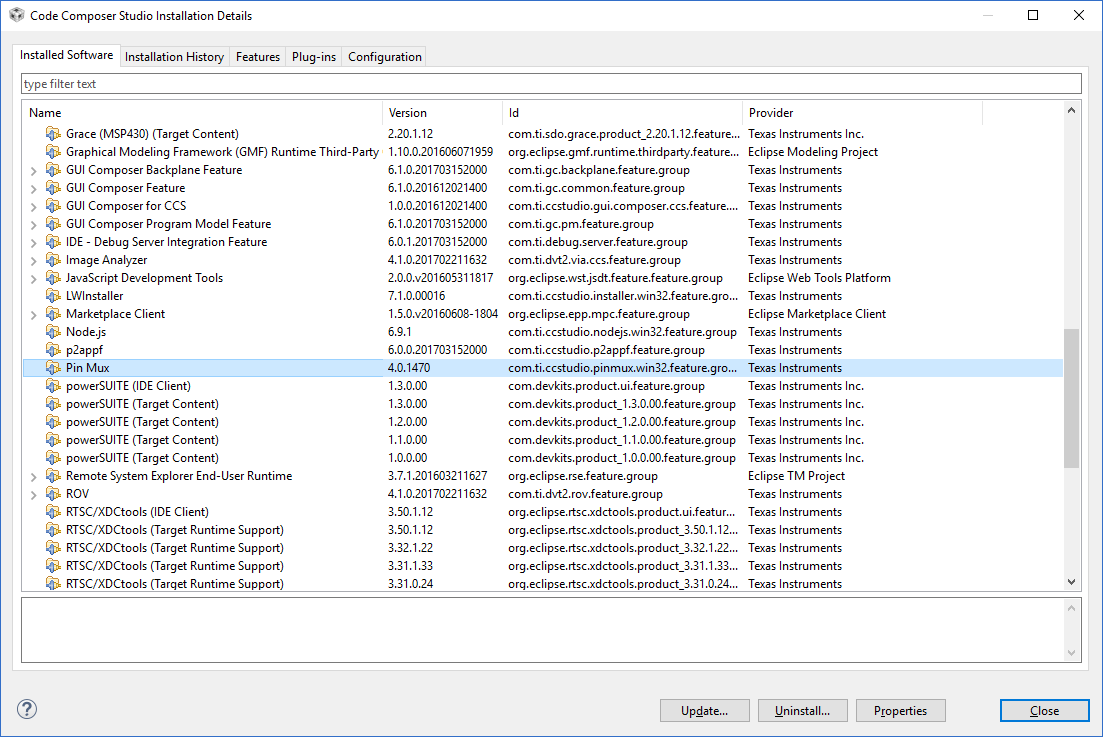Click the id com.ti.dvt2.rov.feature.group
This screenshot has width=1103, height=737.
[585, 494]
